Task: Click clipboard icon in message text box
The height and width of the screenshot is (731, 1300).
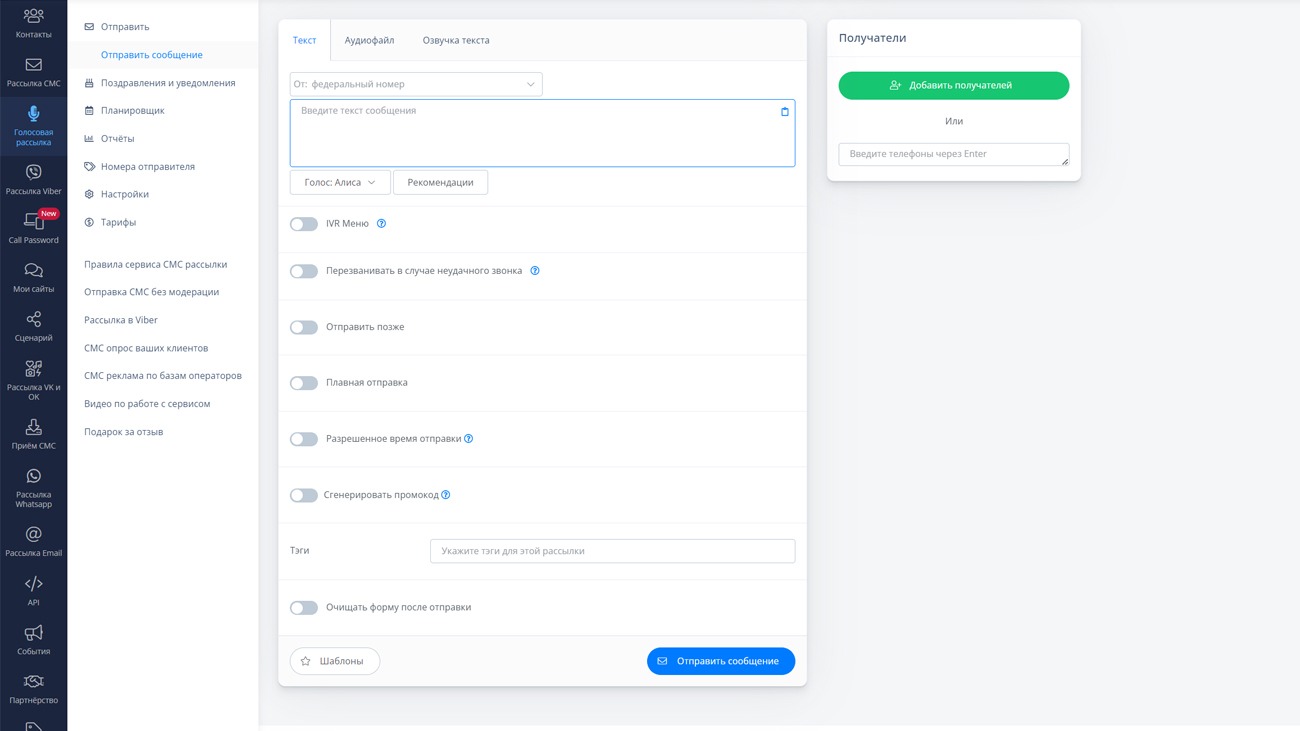Action: pos(784,112)
